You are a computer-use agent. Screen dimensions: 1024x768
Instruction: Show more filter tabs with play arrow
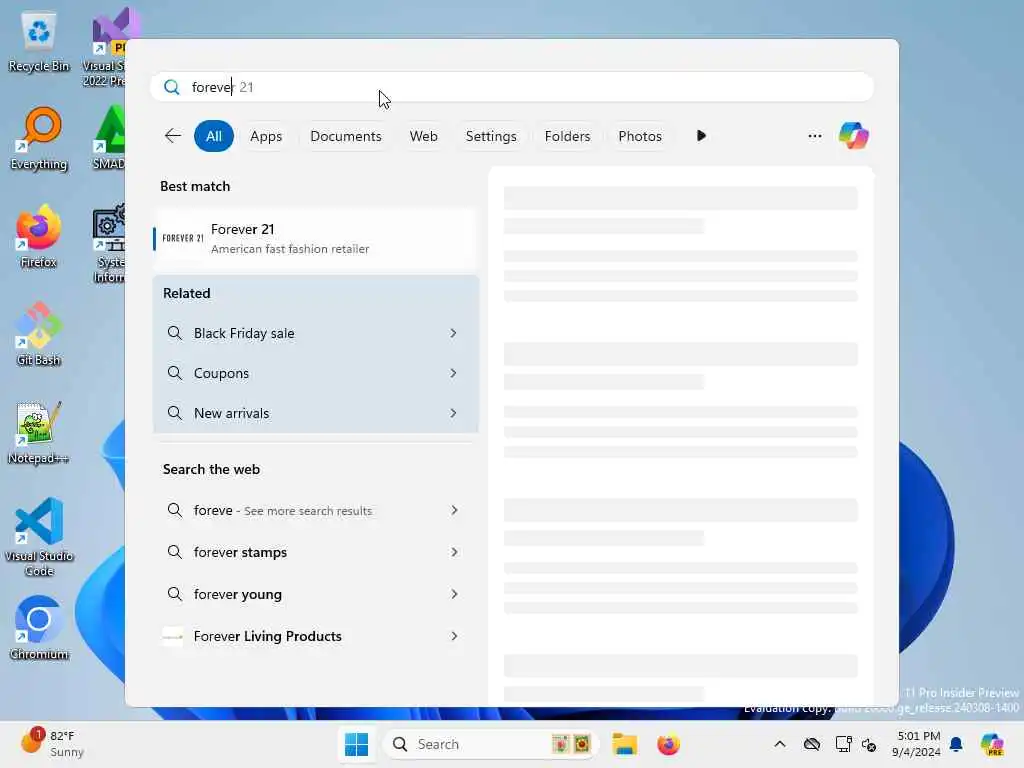701,136
